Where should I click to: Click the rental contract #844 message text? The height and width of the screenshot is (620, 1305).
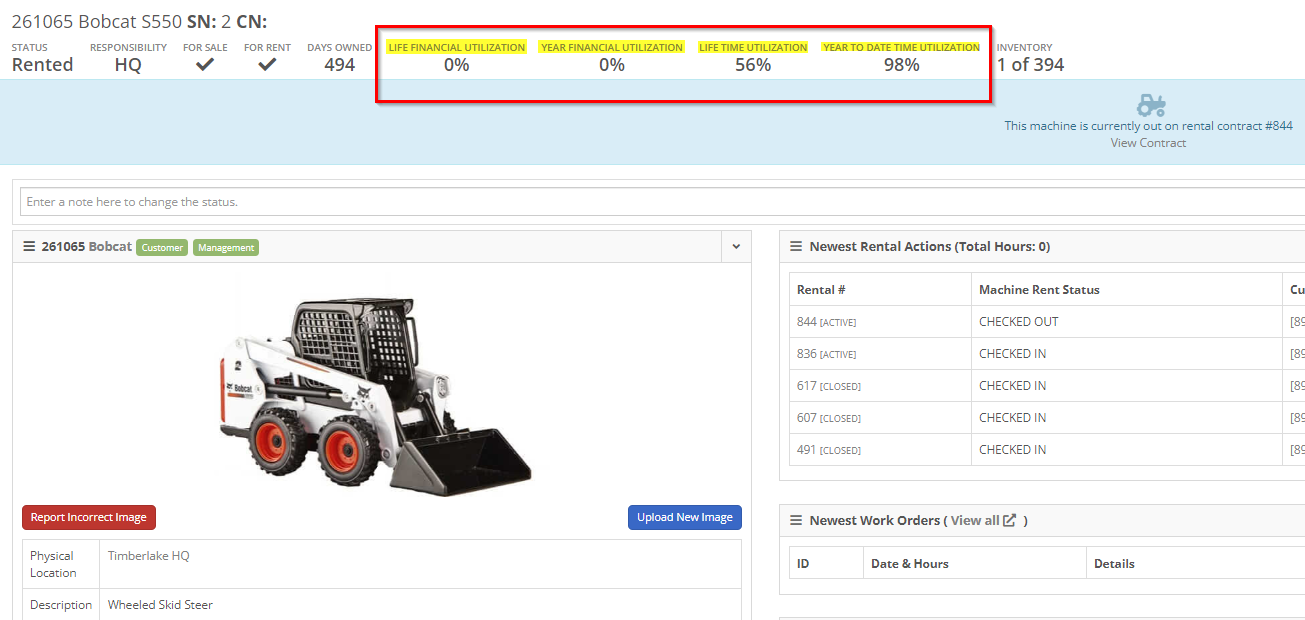pyautogui.click(x=1149, y=126)
